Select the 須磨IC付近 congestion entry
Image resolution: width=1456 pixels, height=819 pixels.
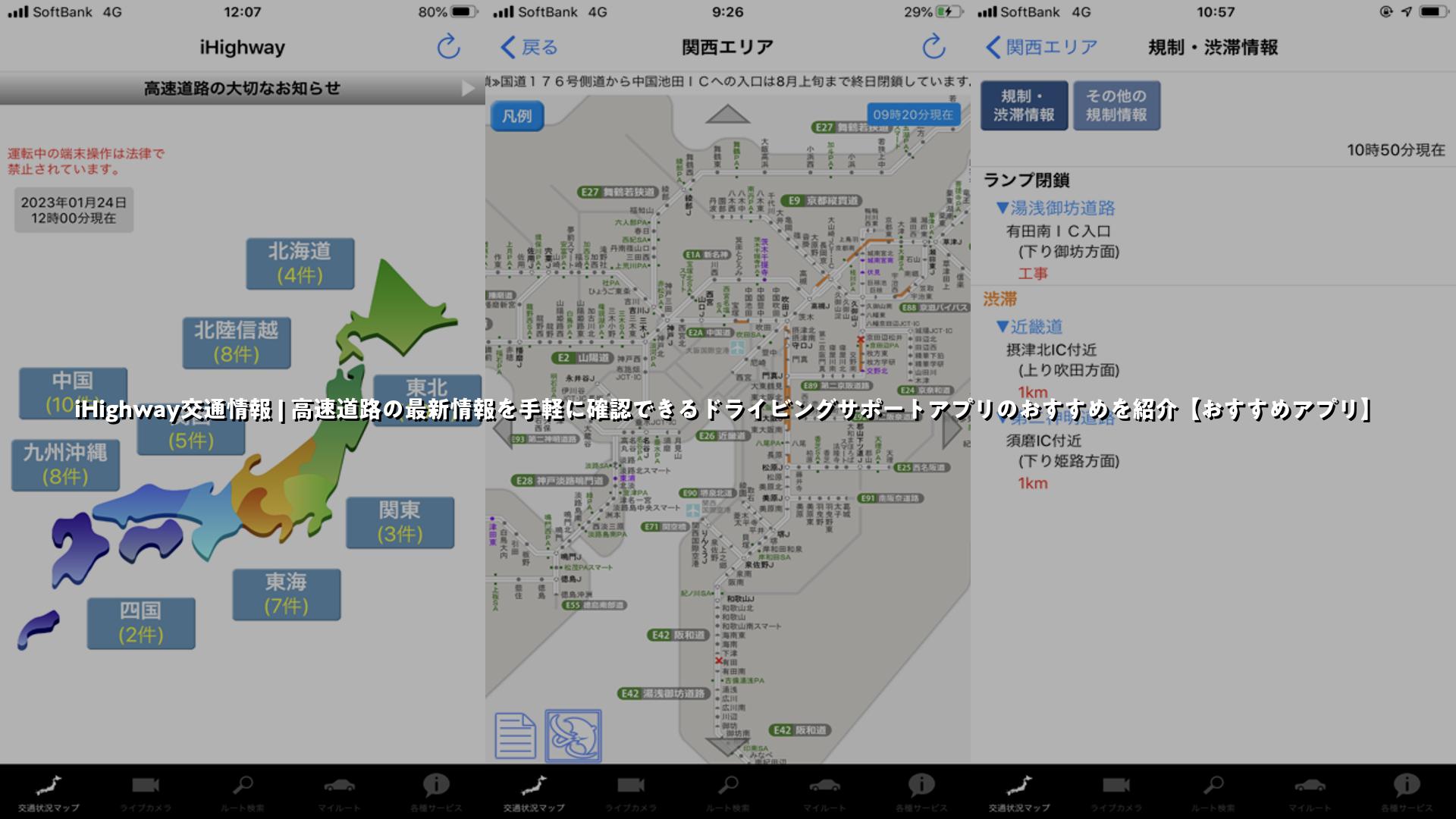pyautogui.click(x=1043, y=441)
